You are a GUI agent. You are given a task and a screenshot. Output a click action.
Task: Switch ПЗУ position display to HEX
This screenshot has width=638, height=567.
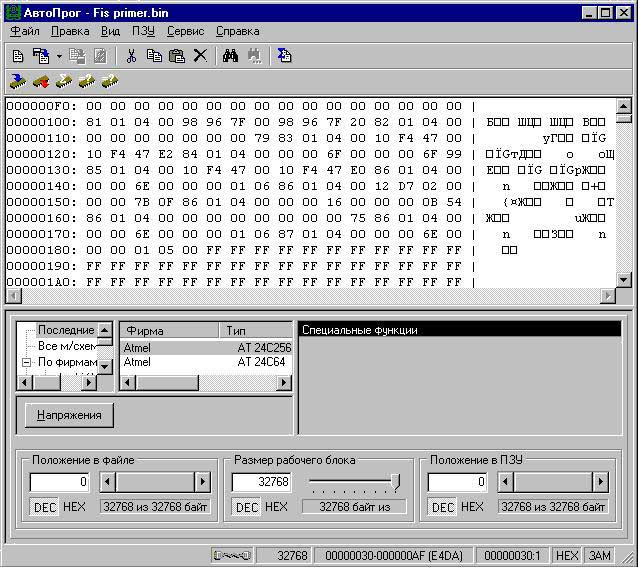click(x=472, y=507)
